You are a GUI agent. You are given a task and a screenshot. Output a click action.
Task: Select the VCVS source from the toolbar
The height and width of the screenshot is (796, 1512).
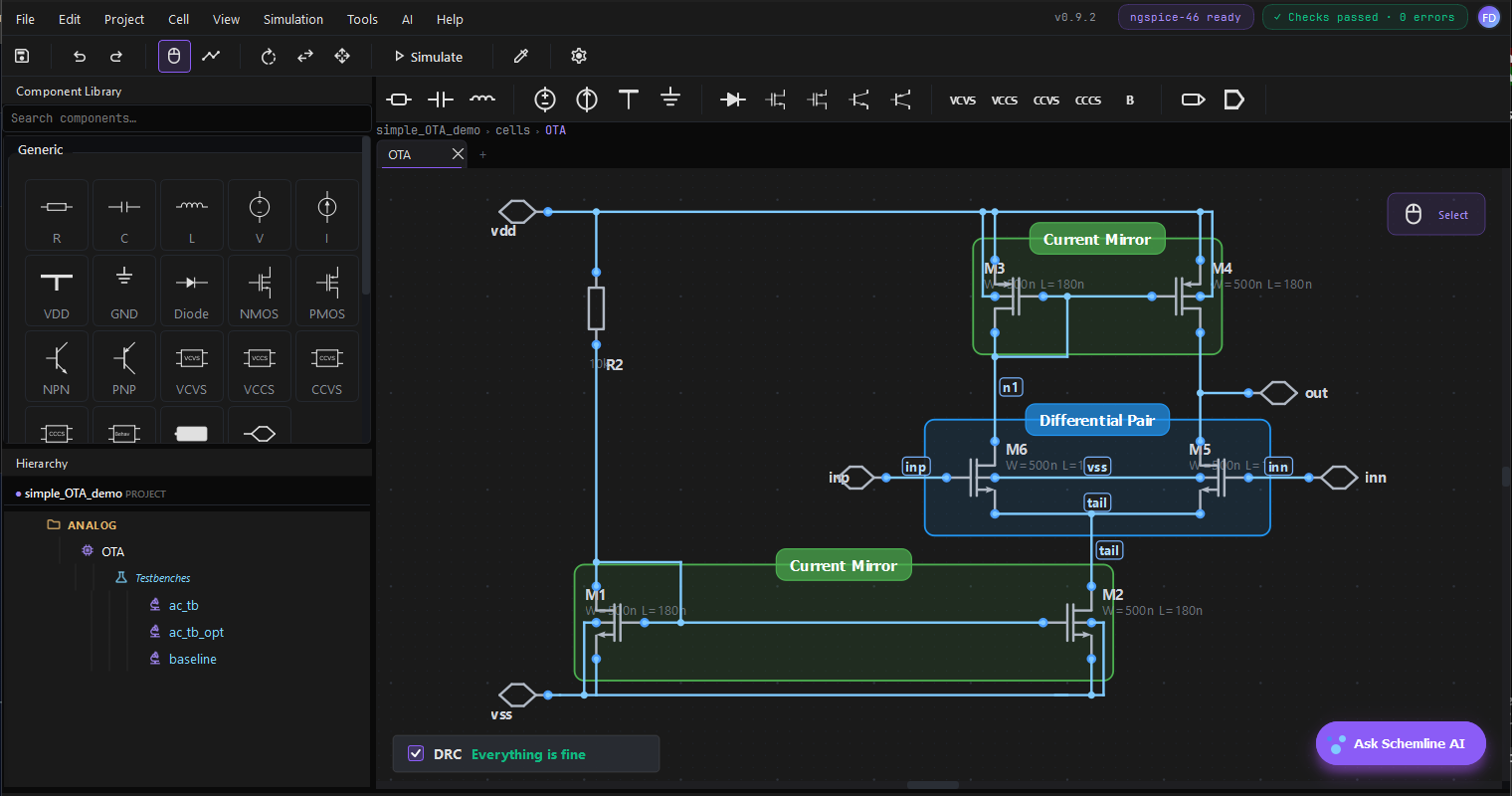(x=963, y=99)
